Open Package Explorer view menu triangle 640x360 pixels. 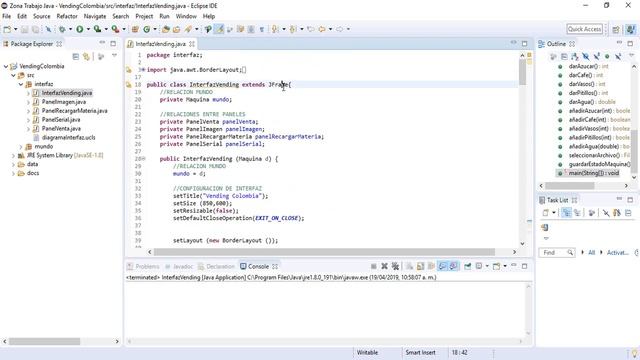coord(115,56)
